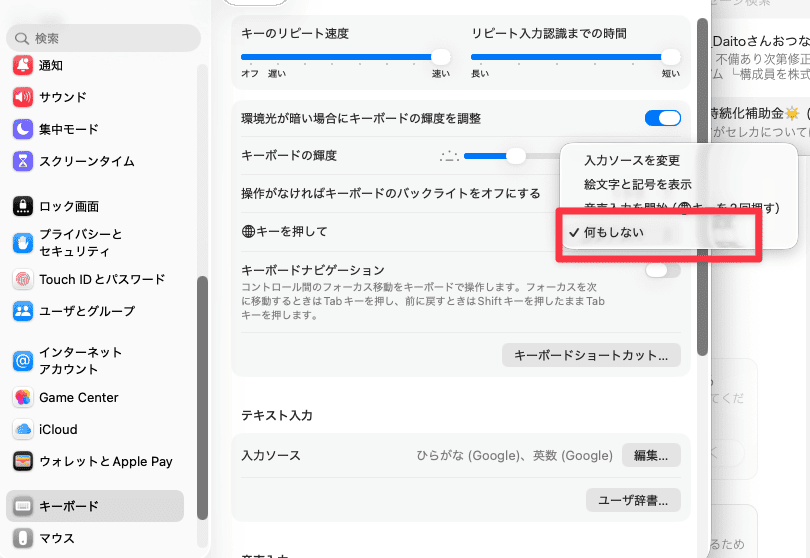Click the サウンド speaker icon

(x=23, y=97)
